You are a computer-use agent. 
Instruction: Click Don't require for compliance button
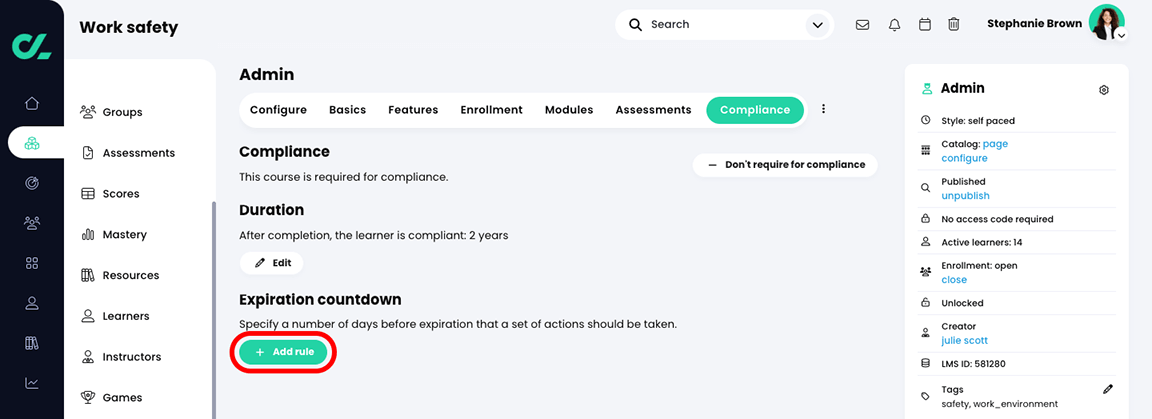coord(785,165)
